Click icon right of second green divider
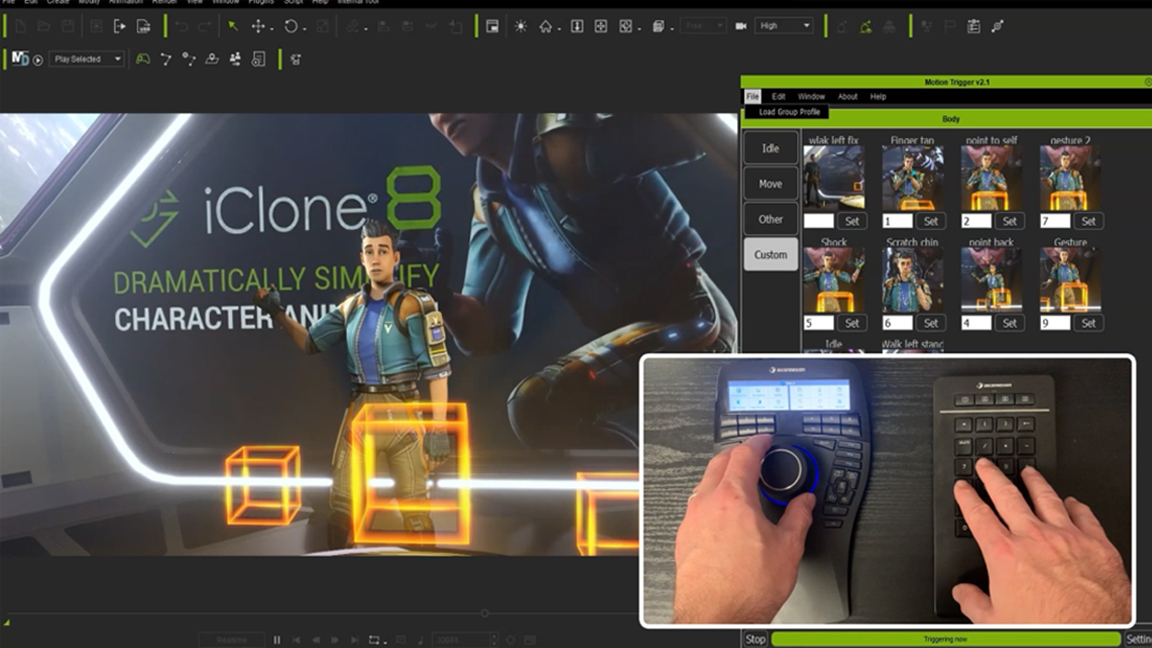Screen dimensions: 1152x648 [x=296, y=60]
